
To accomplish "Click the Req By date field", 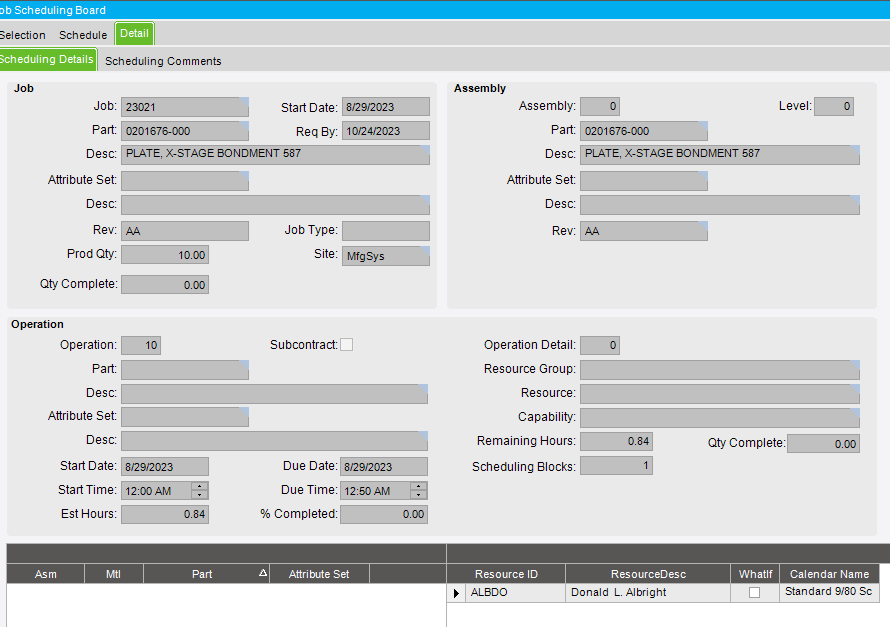I will 385,131.
